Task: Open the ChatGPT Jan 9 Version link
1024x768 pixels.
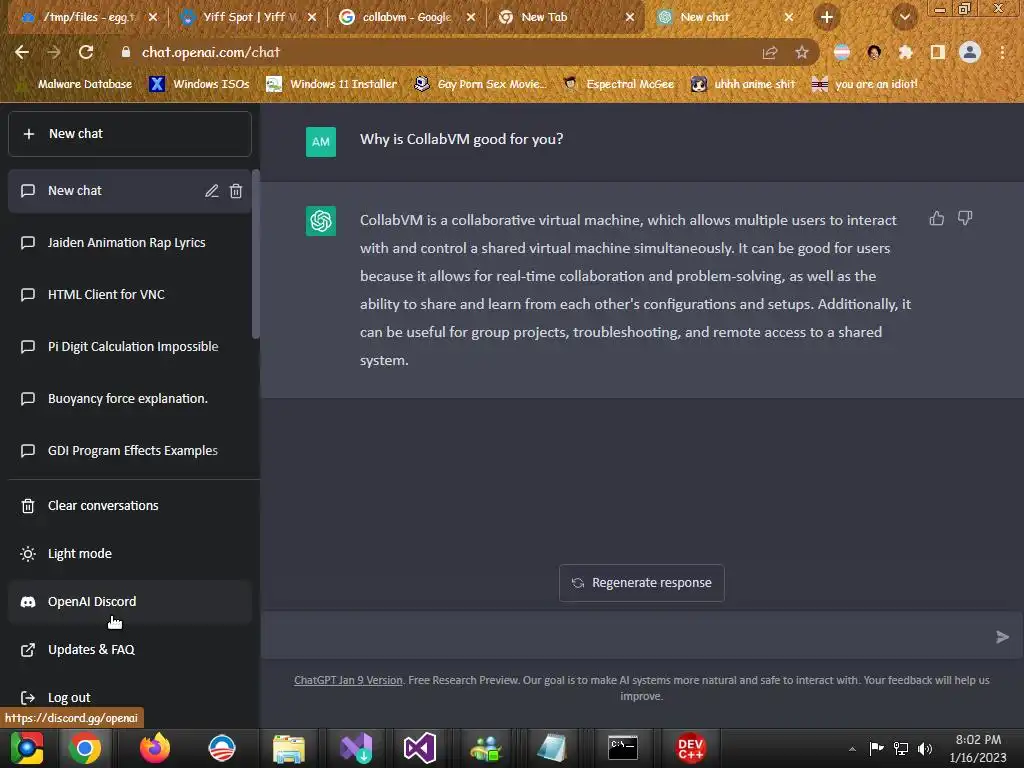Action: 348,680
